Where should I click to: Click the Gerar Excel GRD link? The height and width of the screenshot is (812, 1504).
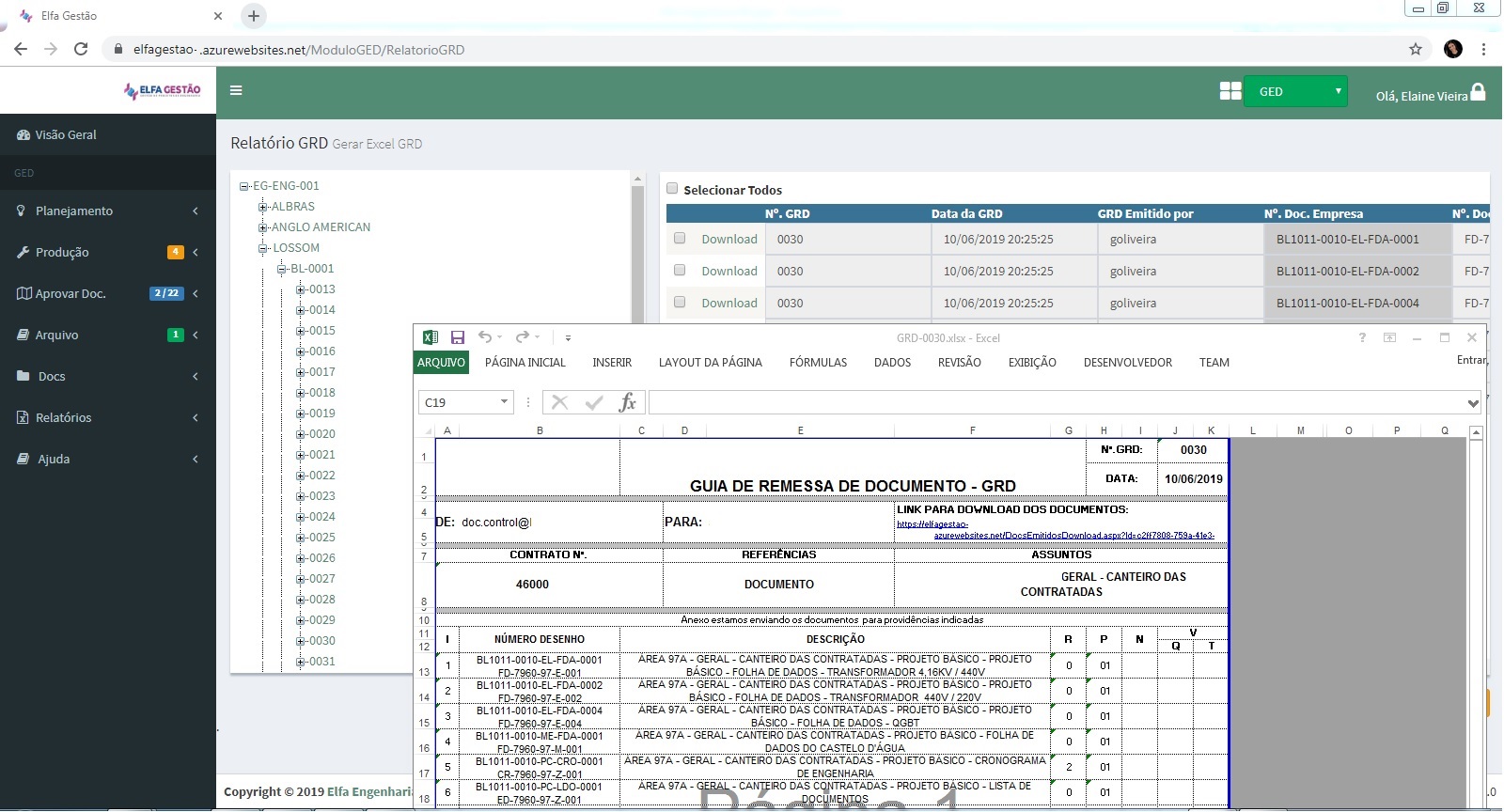pos(377,144)
